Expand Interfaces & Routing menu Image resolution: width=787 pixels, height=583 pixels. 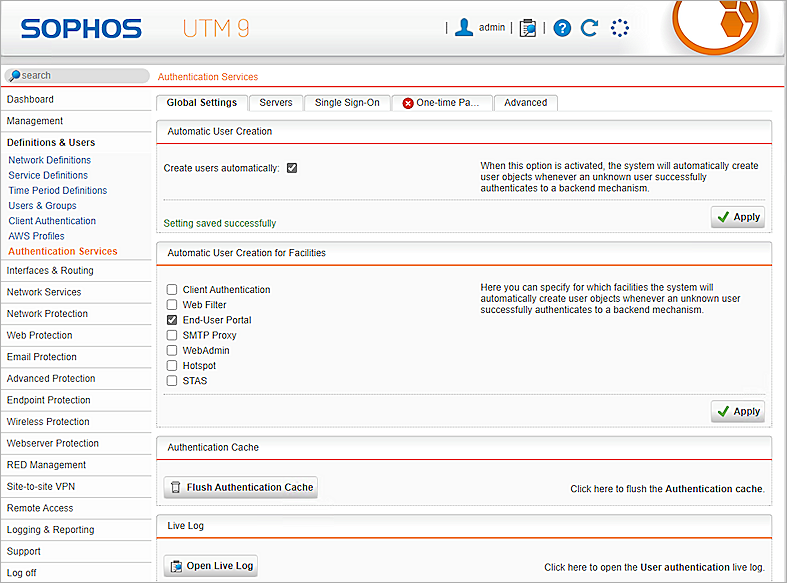[76, 270]
